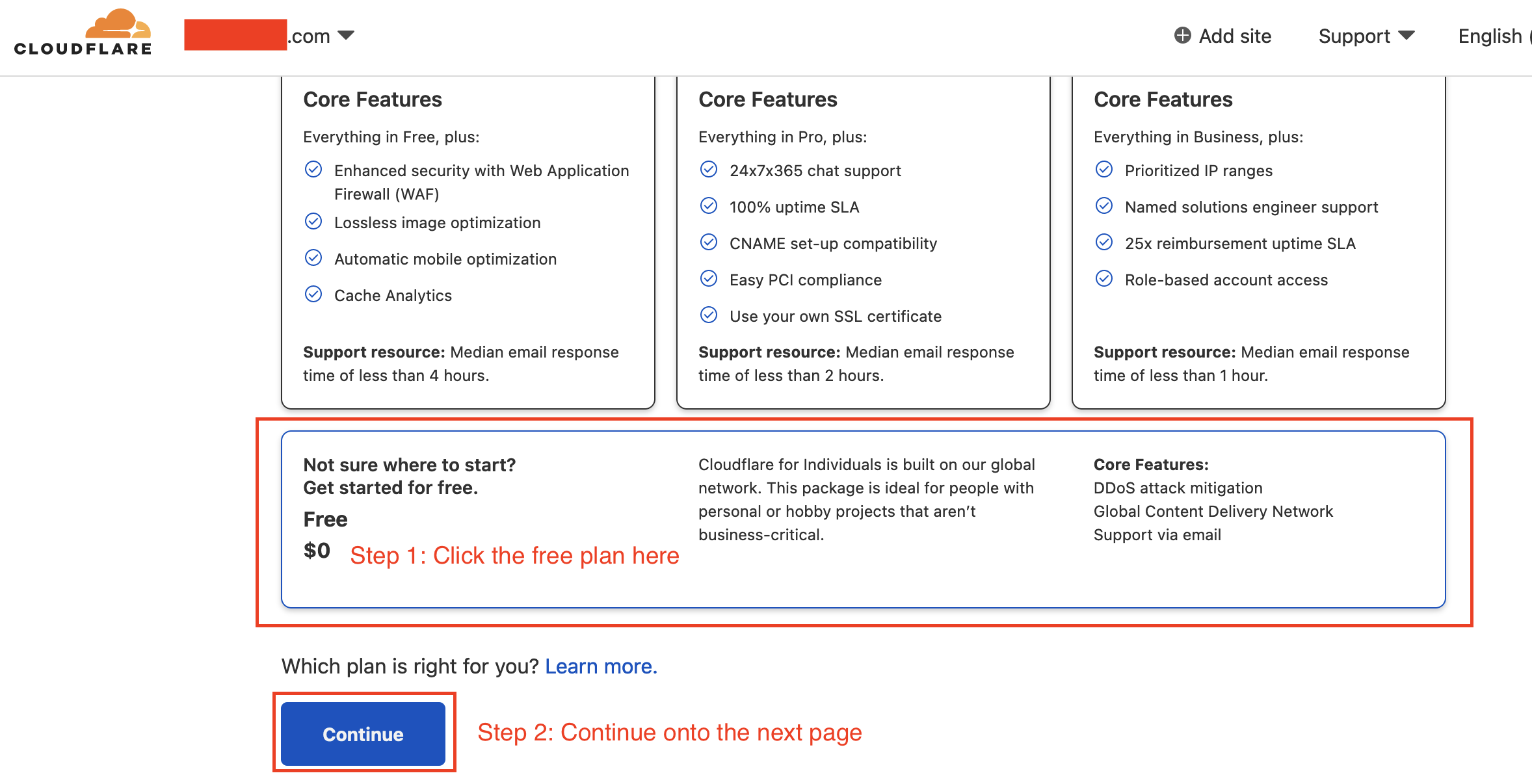Click the checkmark beside 24x7x365 chat support
Viewport: 1532px width, 784px height.
pos(709,170)
